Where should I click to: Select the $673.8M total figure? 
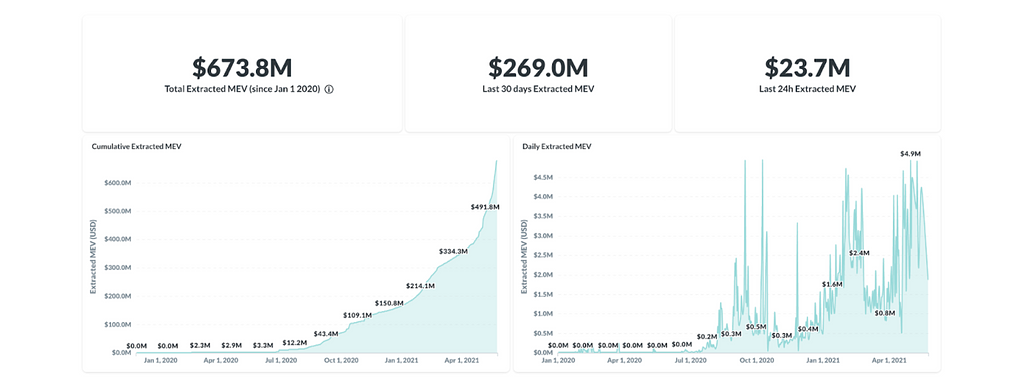(242, 68)
